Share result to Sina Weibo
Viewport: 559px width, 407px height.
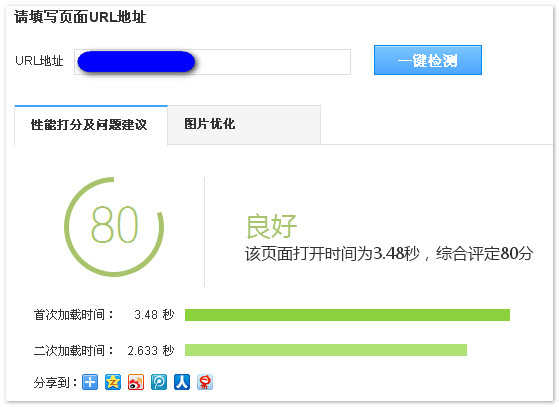point(136,382)
